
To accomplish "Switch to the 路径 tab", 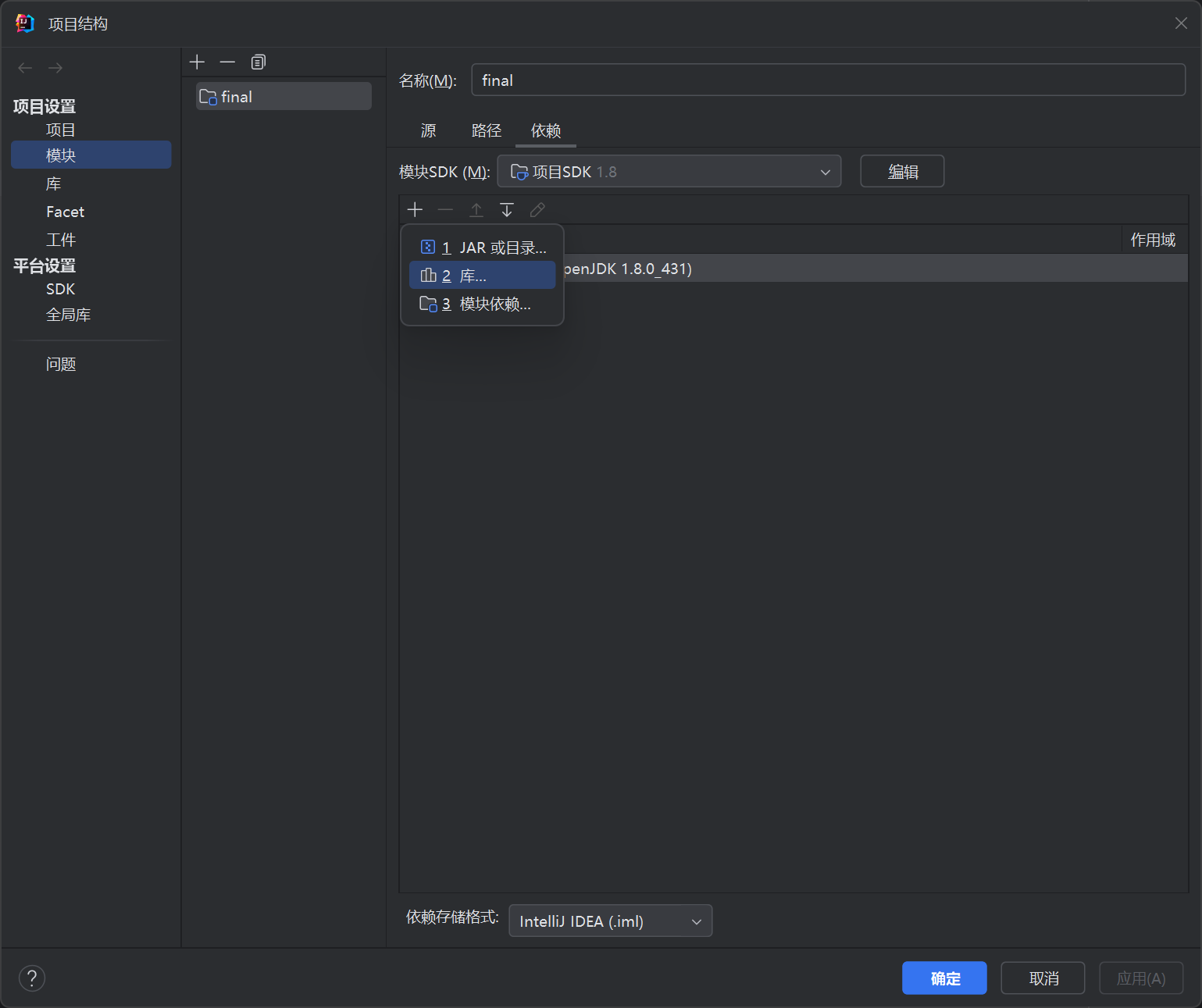I will pos(486,130).
